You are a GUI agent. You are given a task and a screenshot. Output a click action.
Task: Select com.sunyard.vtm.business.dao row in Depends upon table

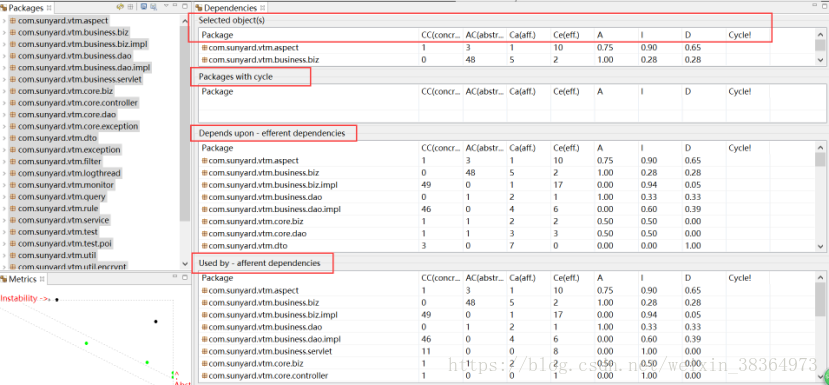point(507,197)
